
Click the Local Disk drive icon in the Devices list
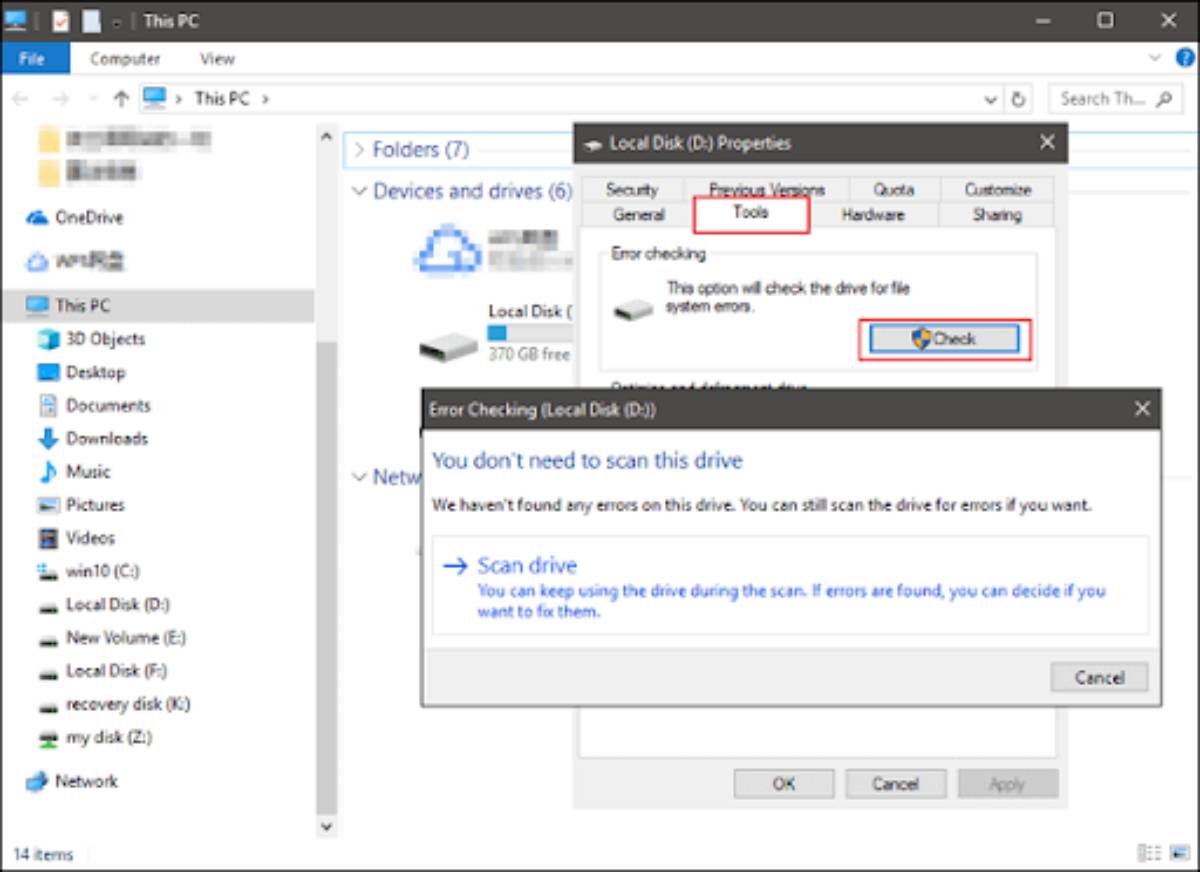click(448, 346)
